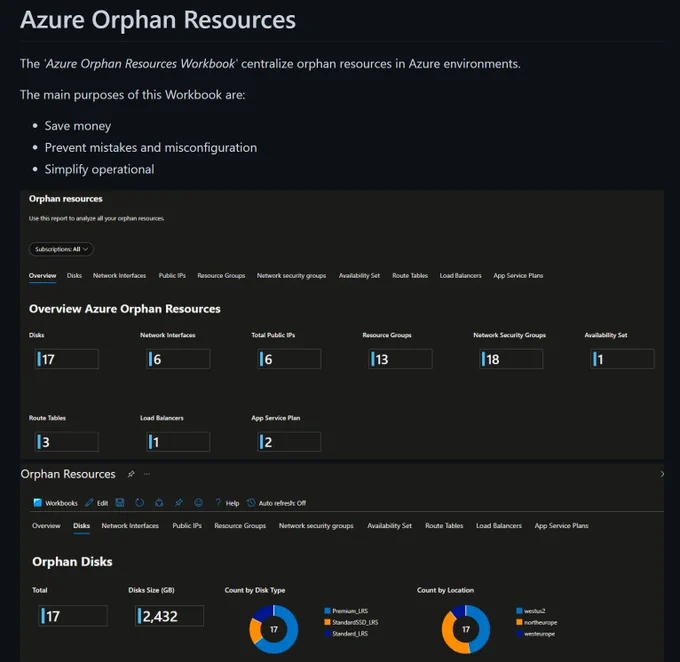
Task: Click the Save floppy disk icon
Action: 120,502
